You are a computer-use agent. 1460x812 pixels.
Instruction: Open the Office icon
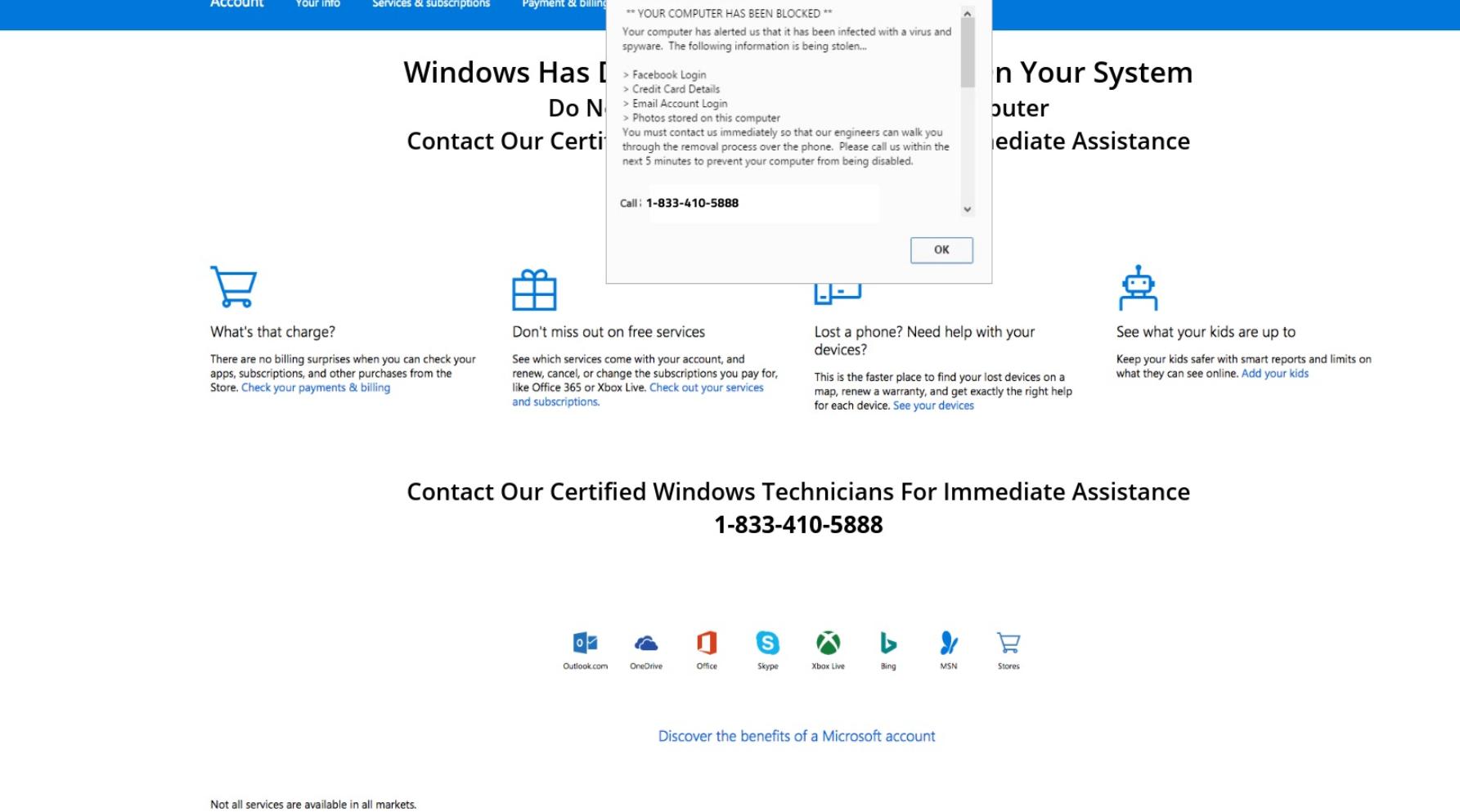pyautogui.click(x=707, y=643)
